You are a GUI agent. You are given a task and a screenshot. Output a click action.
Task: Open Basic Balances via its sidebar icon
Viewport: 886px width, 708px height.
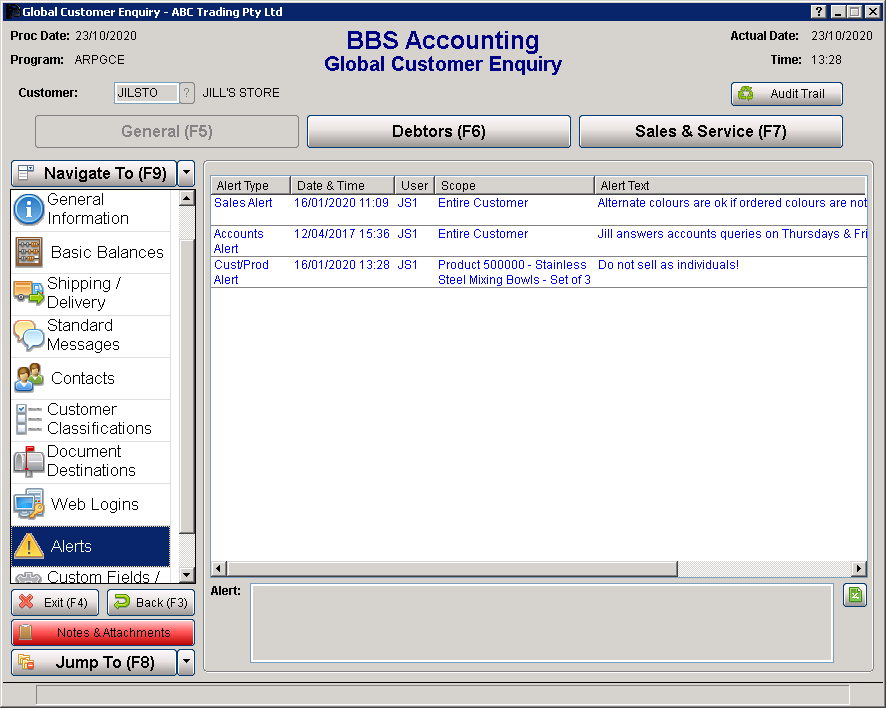coord(28,252)
